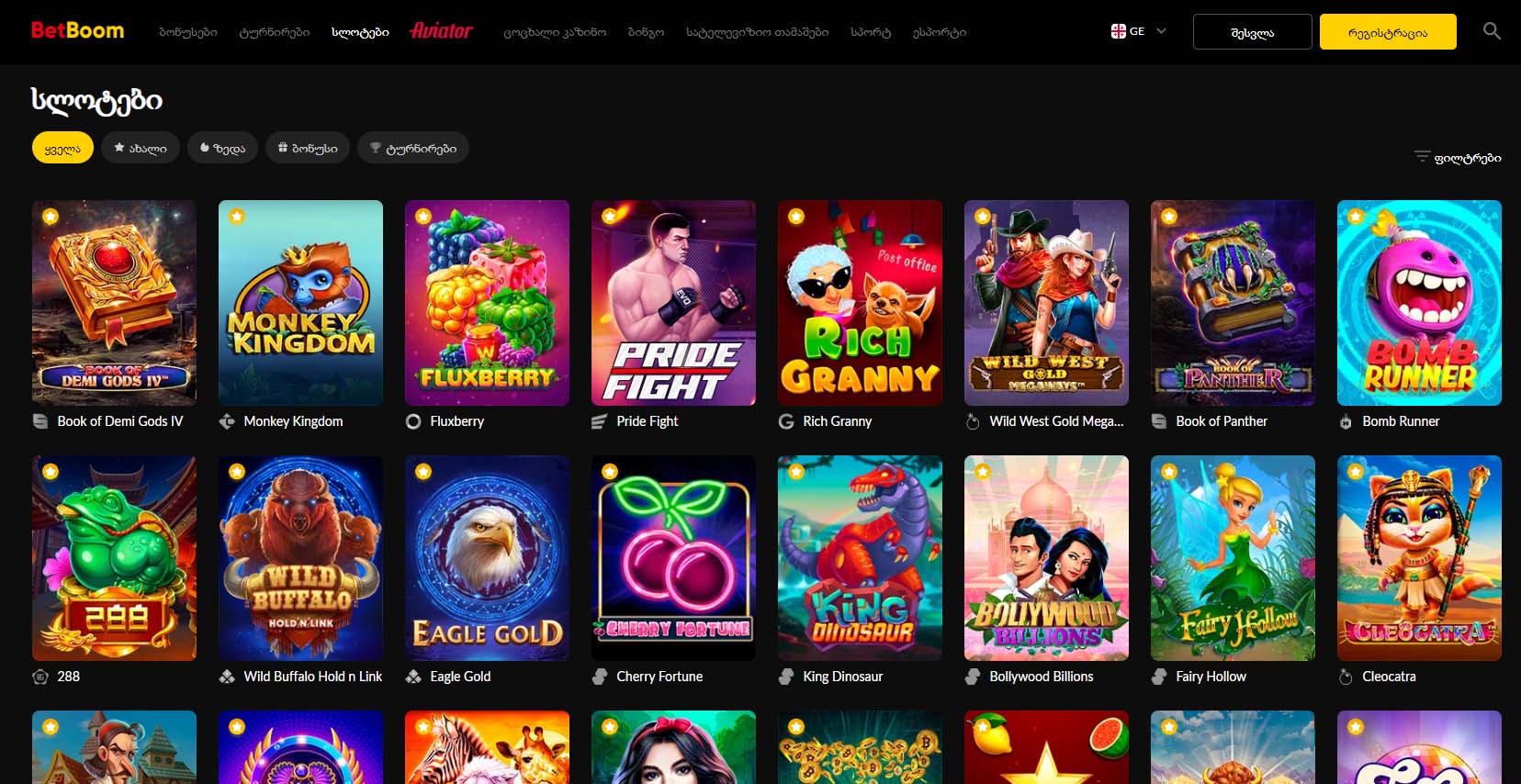Viewport: 1521px width, 784px height.
Task: Select the tournaments trophy filter chip
Action: coord(413,148)
